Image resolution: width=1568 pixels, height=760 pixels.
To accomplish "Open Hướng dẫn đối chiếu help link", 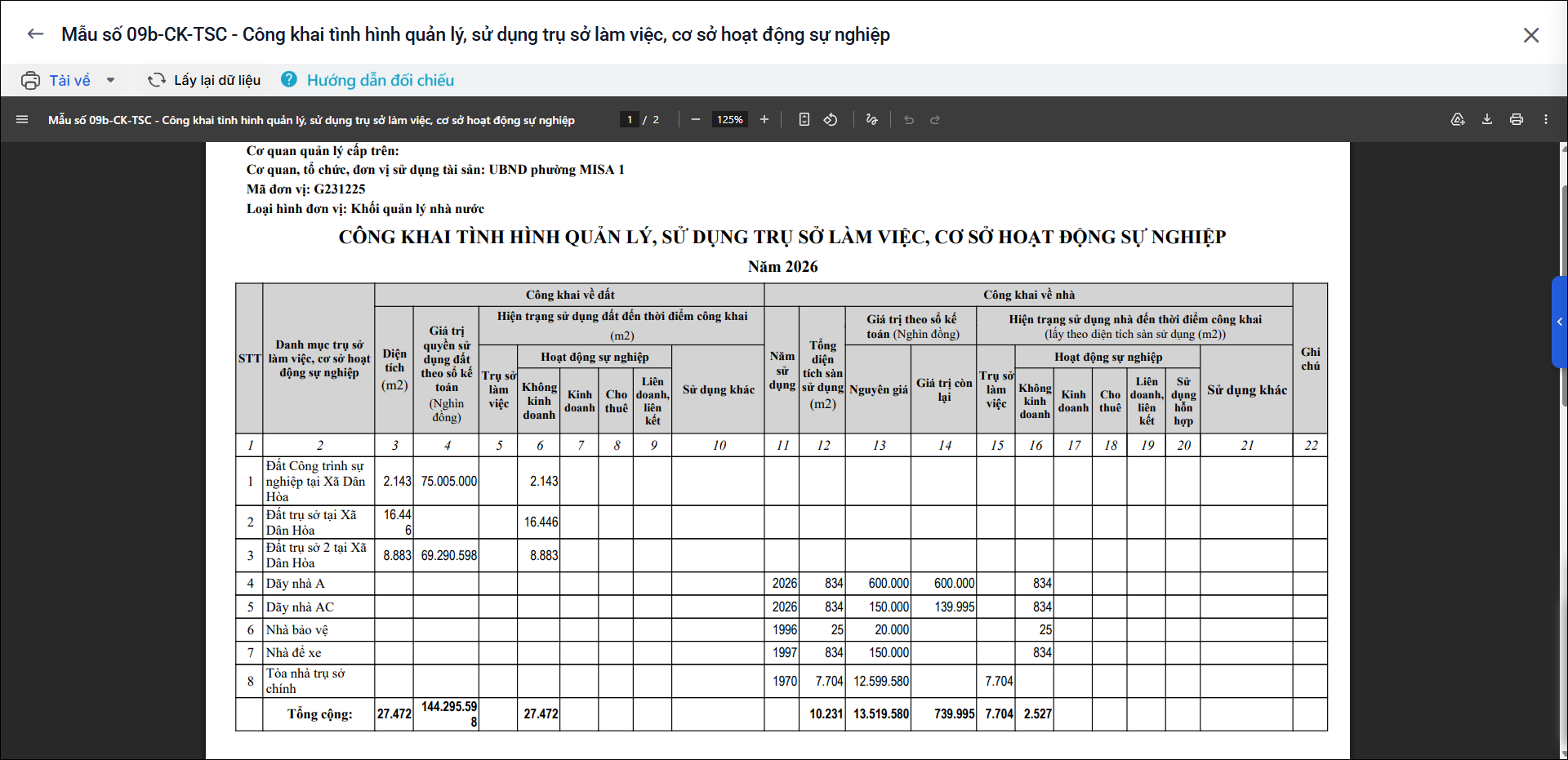I will [x=367, y=80].
